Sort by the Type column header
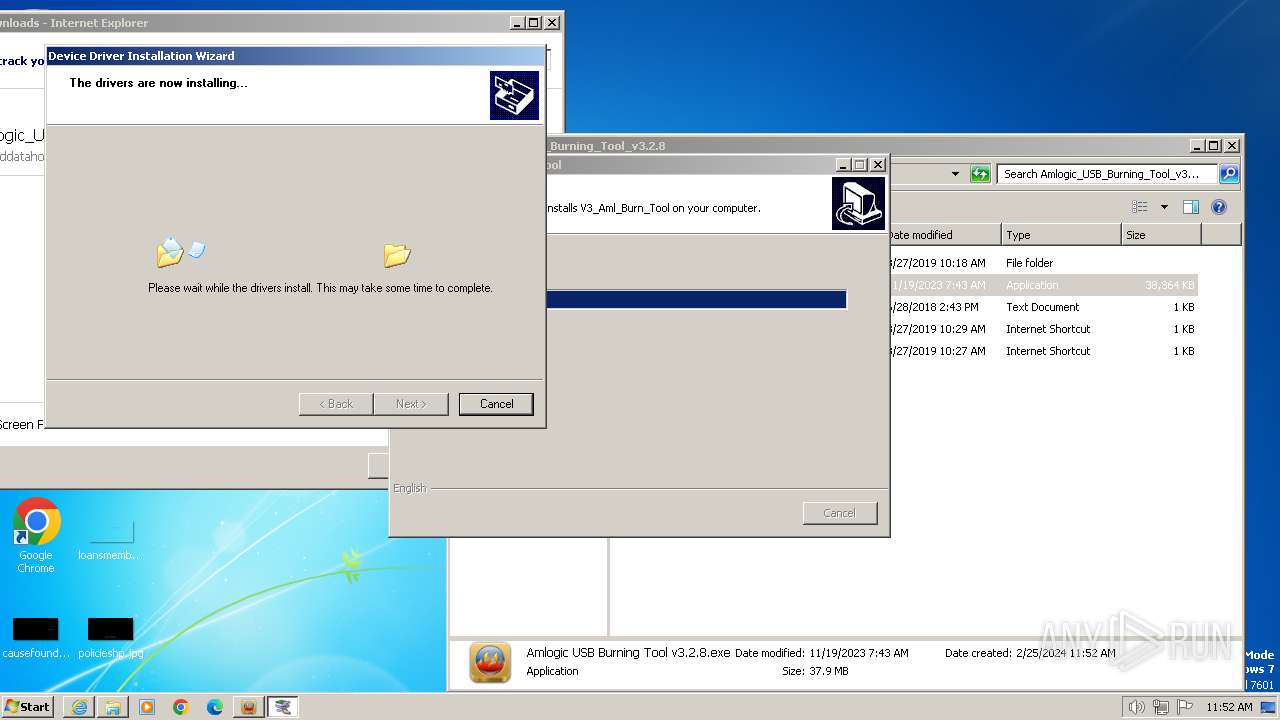 click(1061, 235)
